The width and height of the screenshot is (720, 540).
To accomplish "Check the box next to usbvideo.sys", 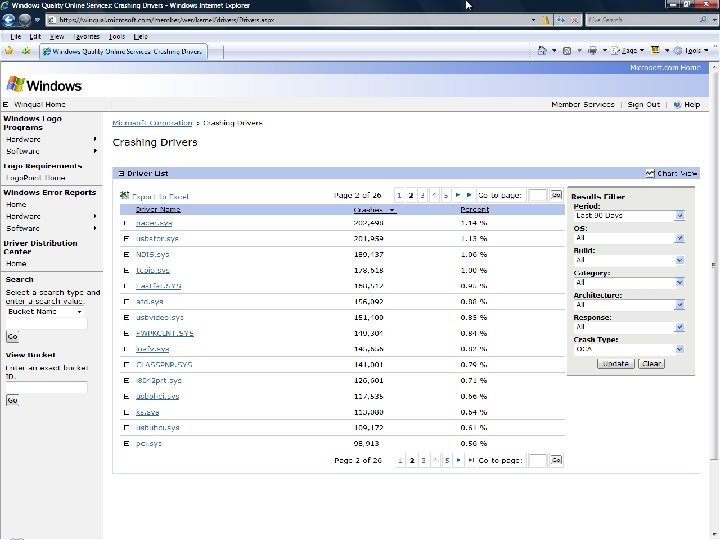I will [125, 316].
